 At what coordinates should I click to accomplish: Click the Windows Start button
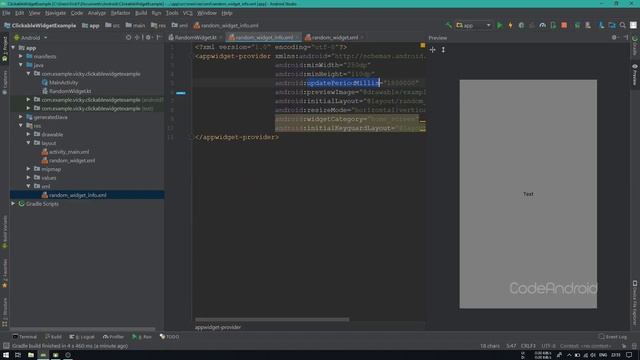click(6, 355)
